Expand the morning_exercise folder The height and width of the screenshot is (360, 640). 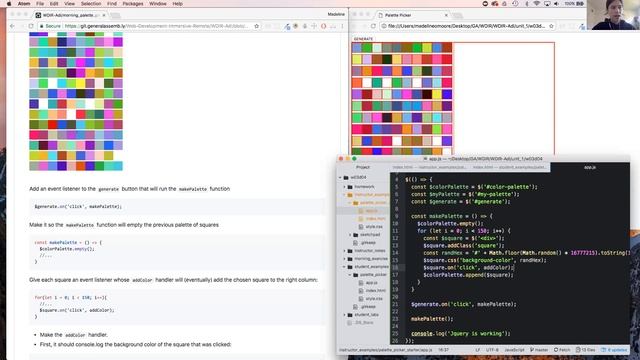[345, 258]
